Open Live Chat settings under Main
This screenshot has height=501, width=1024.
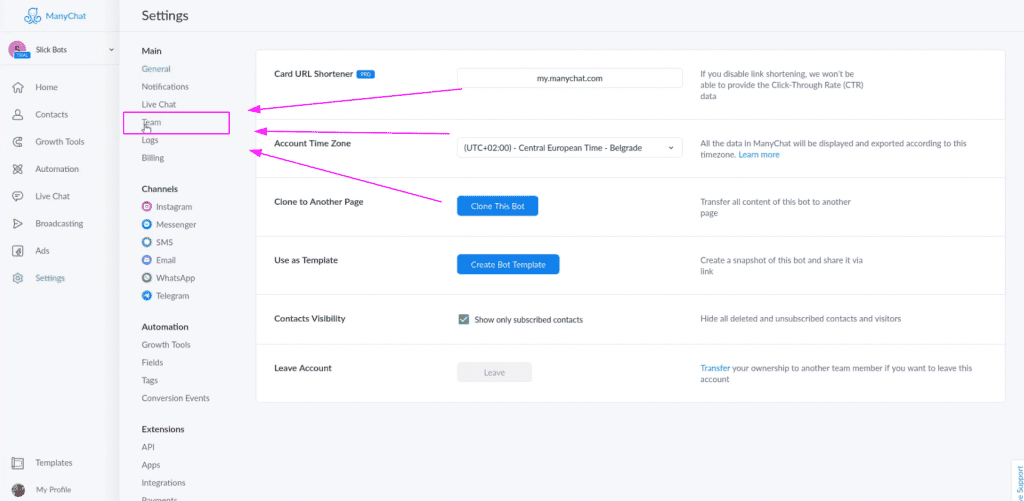coord(159,105)
